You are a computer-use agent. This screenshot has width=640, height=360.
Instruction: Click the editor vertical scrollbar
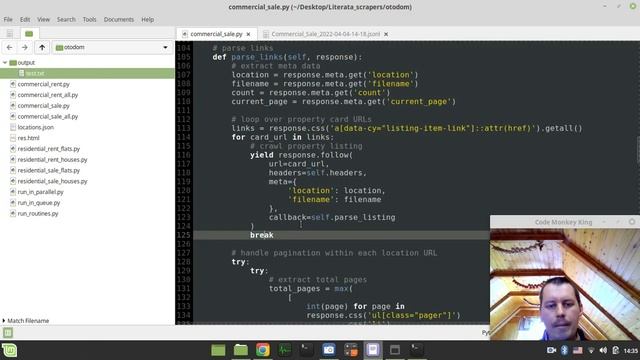pos(638,149)
